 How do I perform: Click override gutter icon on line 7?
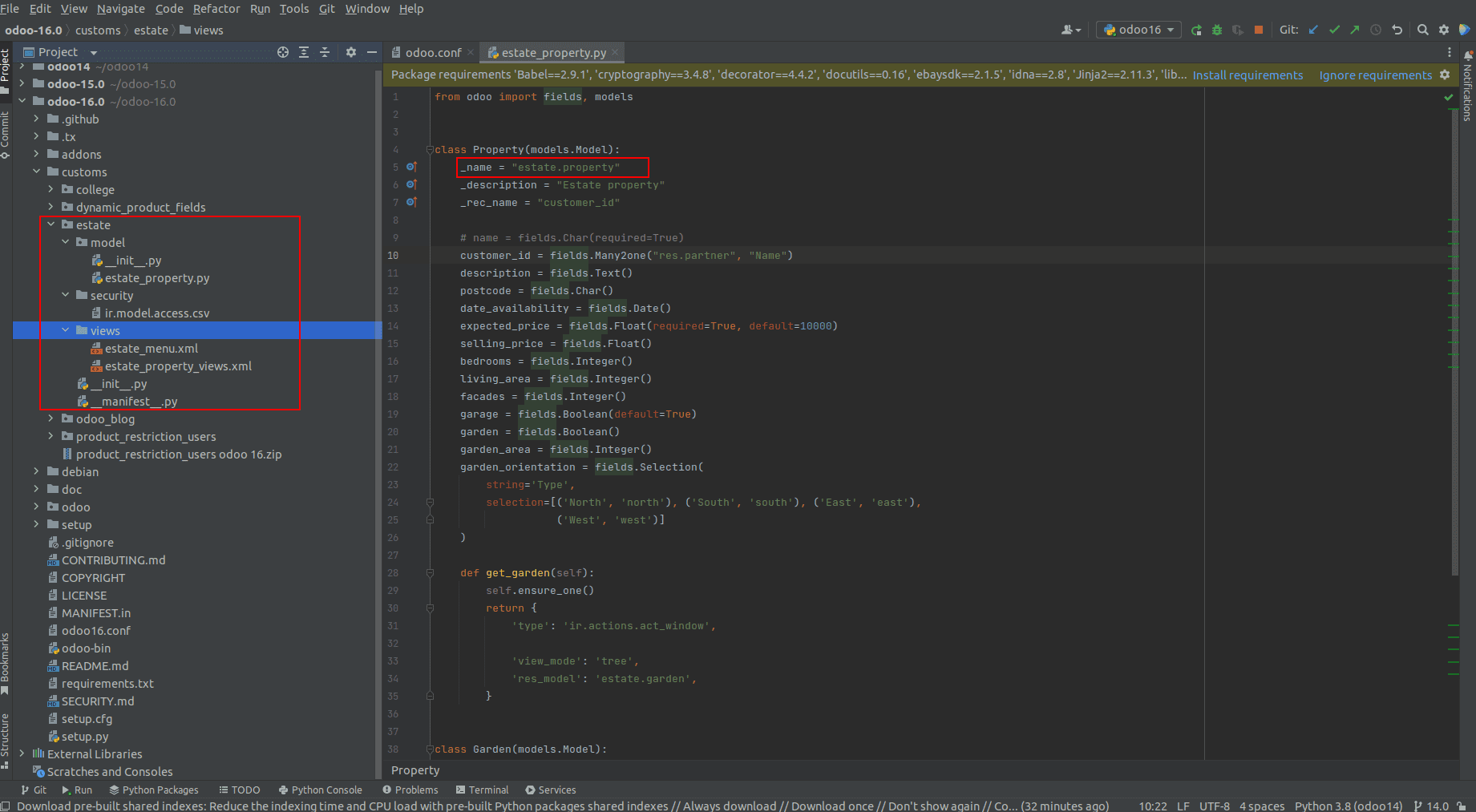(411, 202)
